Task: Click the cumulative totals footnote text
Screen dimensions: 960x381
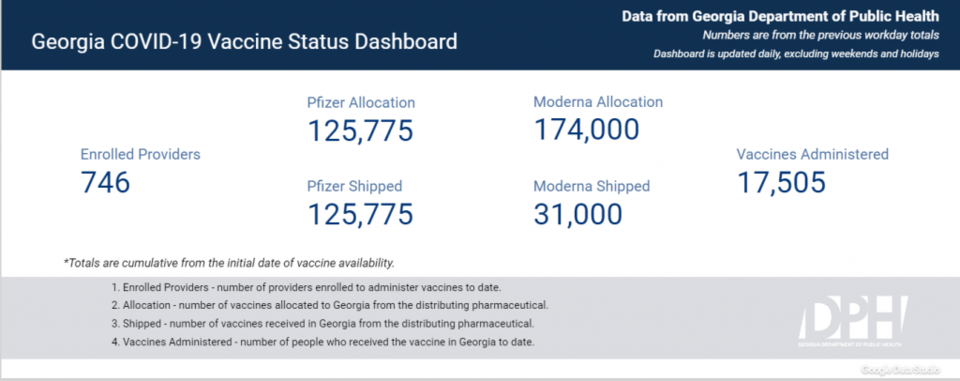Action: tap(229, 263)
